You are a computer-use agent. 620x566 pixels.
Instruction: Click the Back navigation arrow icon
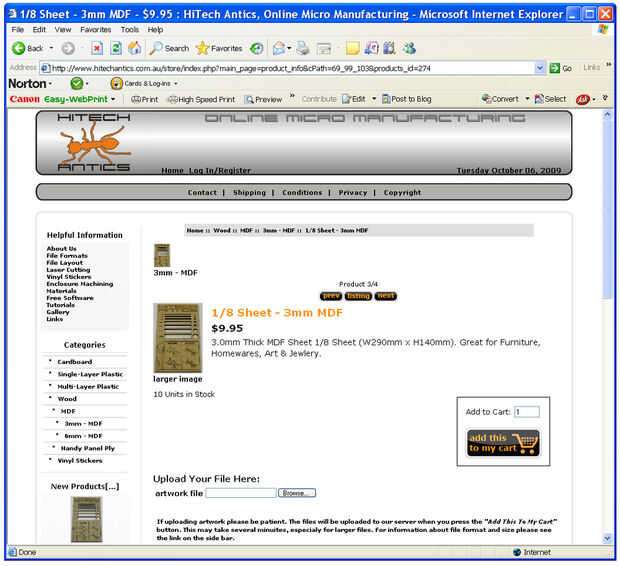click(18, 48)
